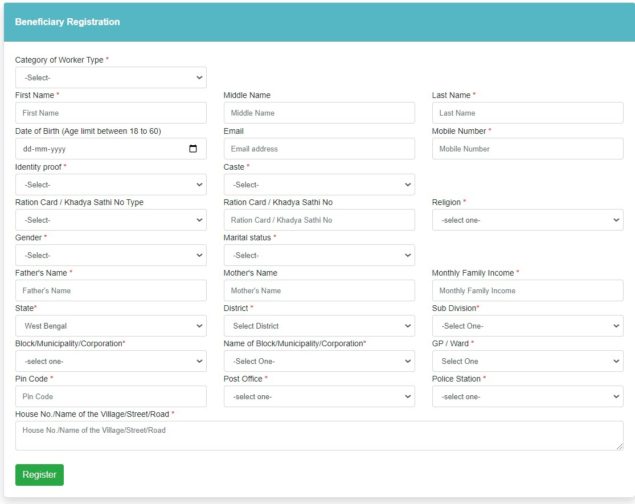
Task: Click the Monthly Family Income field
Action: pos(527,290)
